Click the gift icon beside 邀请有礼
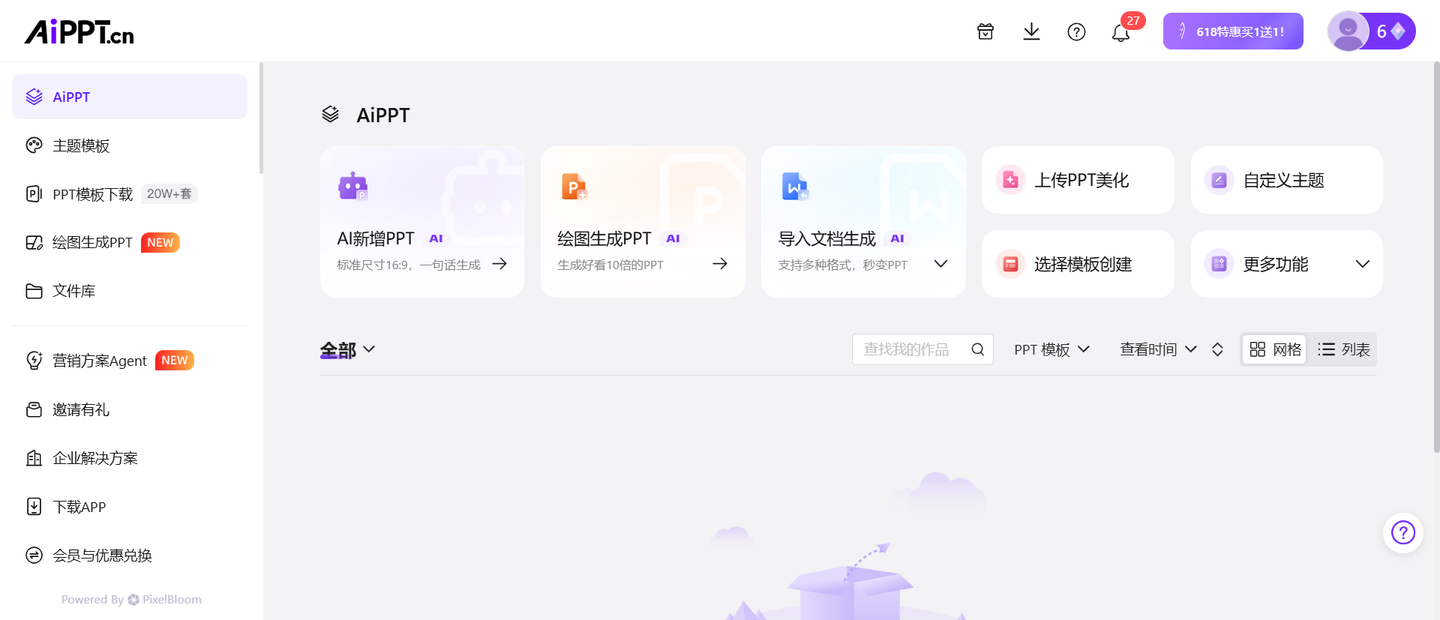This screenshot has height=620, width=1440. click(x=34, y=409)
